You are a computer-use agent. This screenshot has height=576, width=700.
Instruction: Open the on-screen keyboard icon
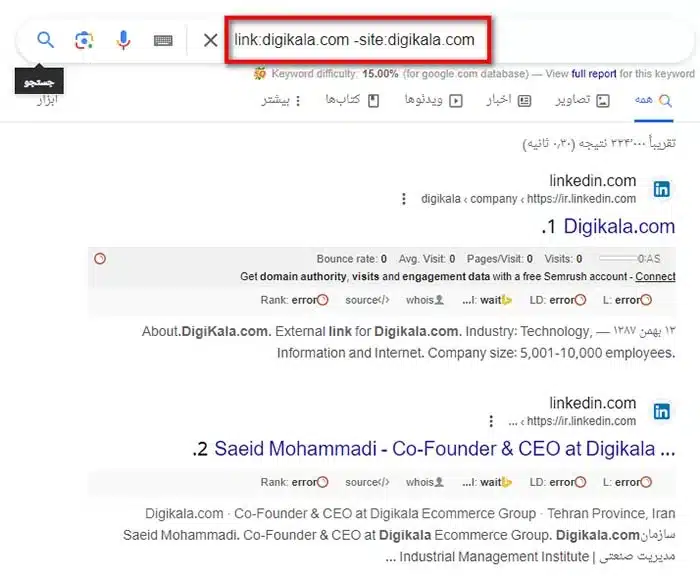click(163, 40)
